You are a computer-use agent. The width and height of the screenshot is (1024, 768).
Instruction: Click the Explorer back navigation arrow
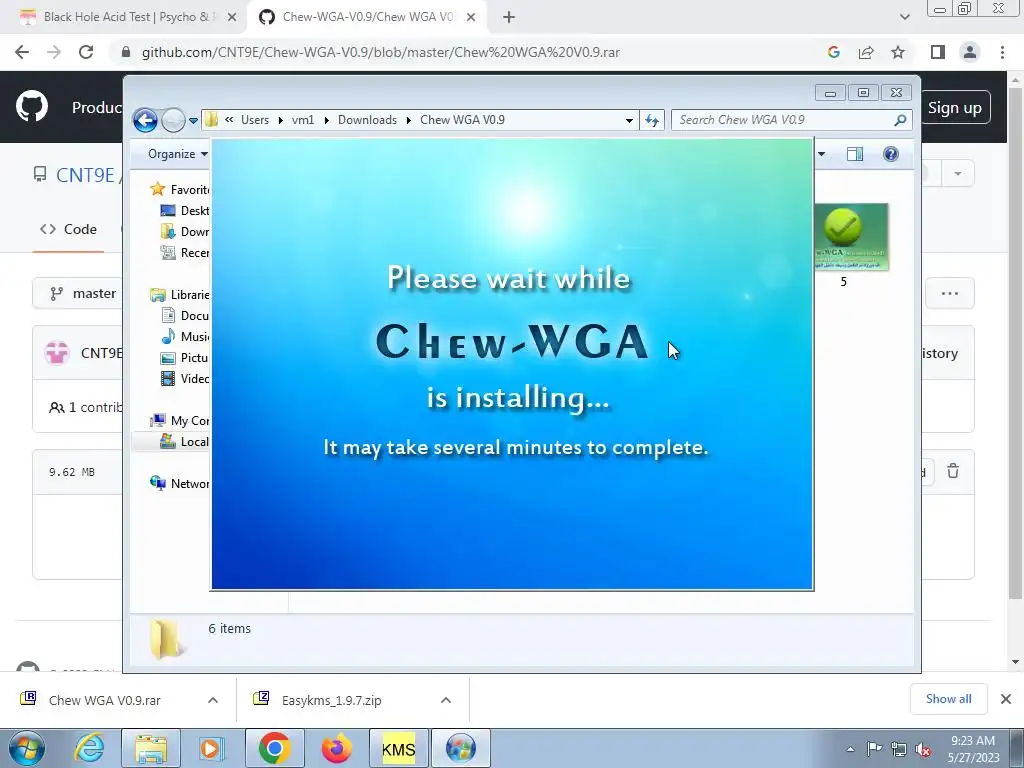tap(145, 120)
